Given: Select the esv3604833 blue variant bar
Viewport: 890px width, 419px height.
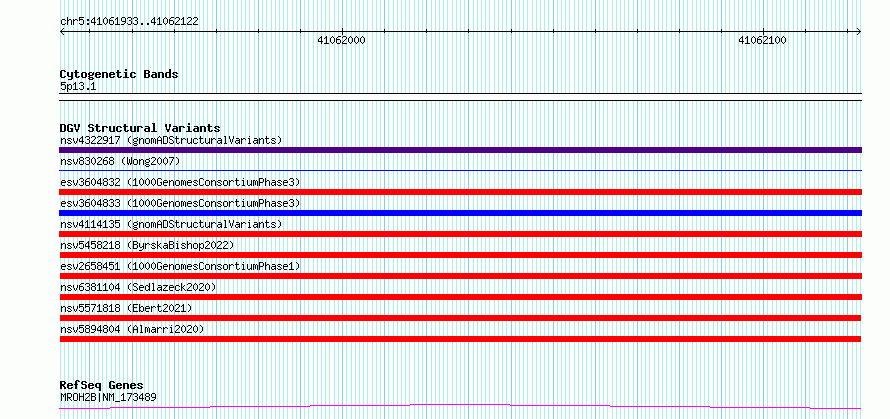Looking at the screenshot, I should tap(460, 213).
